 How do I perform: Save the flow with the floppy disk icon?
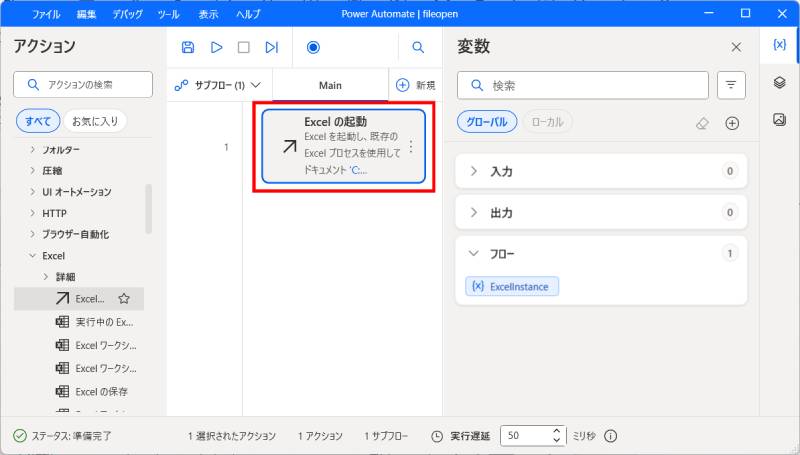[188, 47]
